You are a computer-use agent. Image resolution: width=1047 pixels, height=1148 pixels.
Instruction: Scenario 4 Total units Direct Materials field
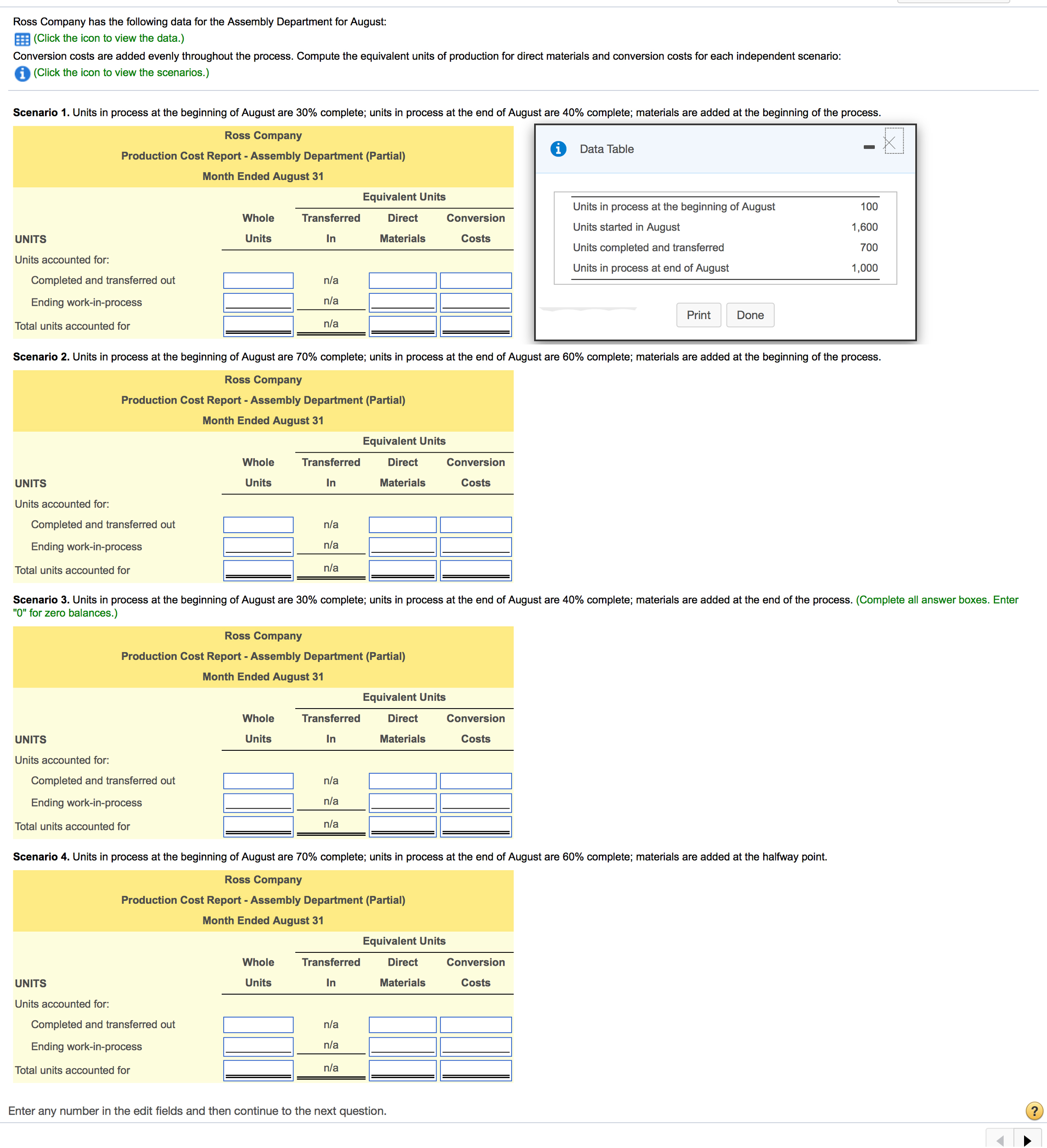pos(403,1070)
